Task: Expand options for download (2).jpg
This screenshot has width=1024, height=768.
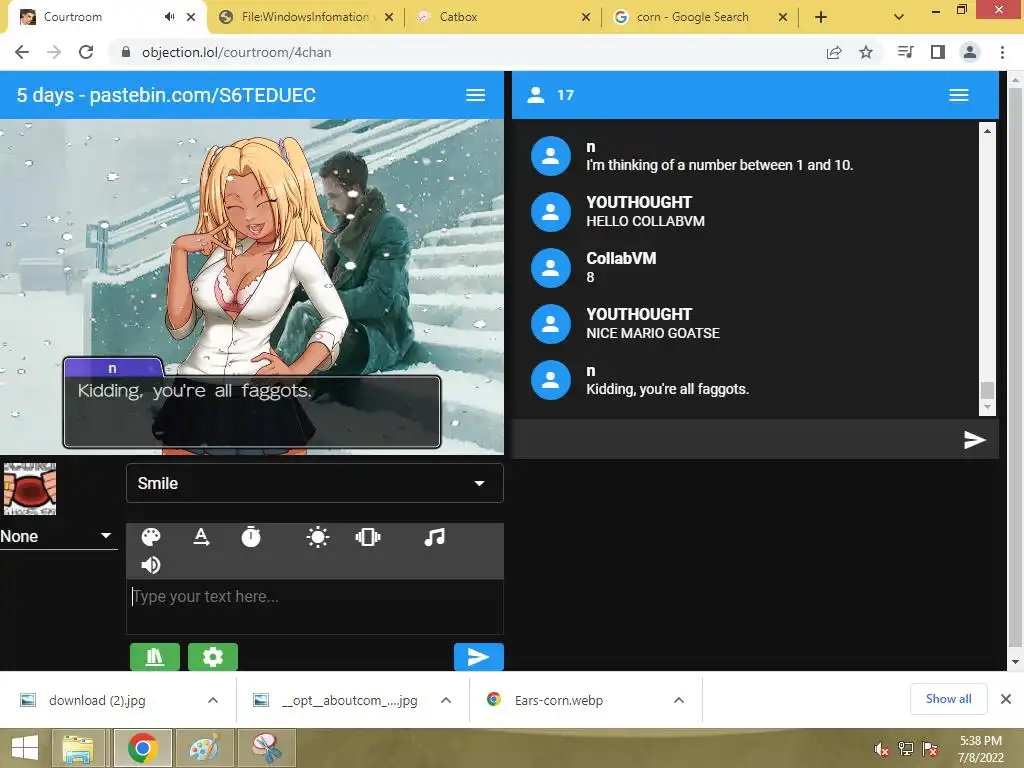Action: (x=213, y=700)
